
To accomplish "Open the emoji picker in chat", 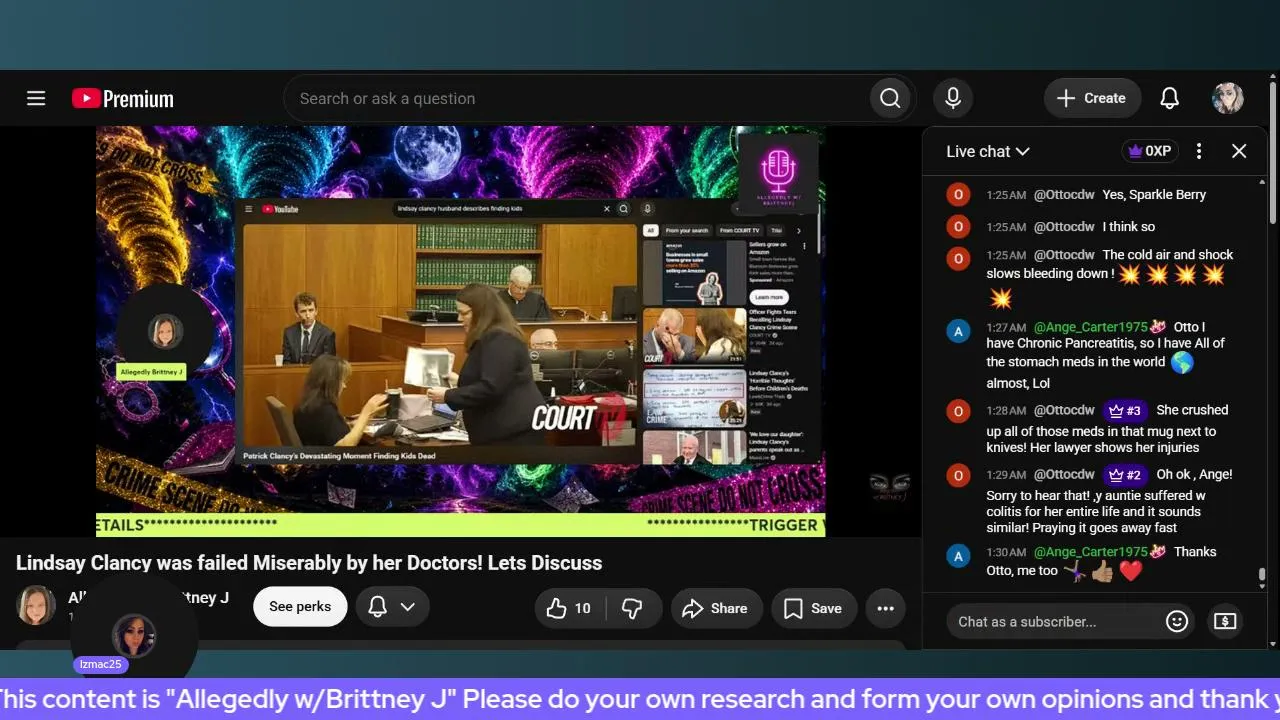I will tap(1177, 621).
